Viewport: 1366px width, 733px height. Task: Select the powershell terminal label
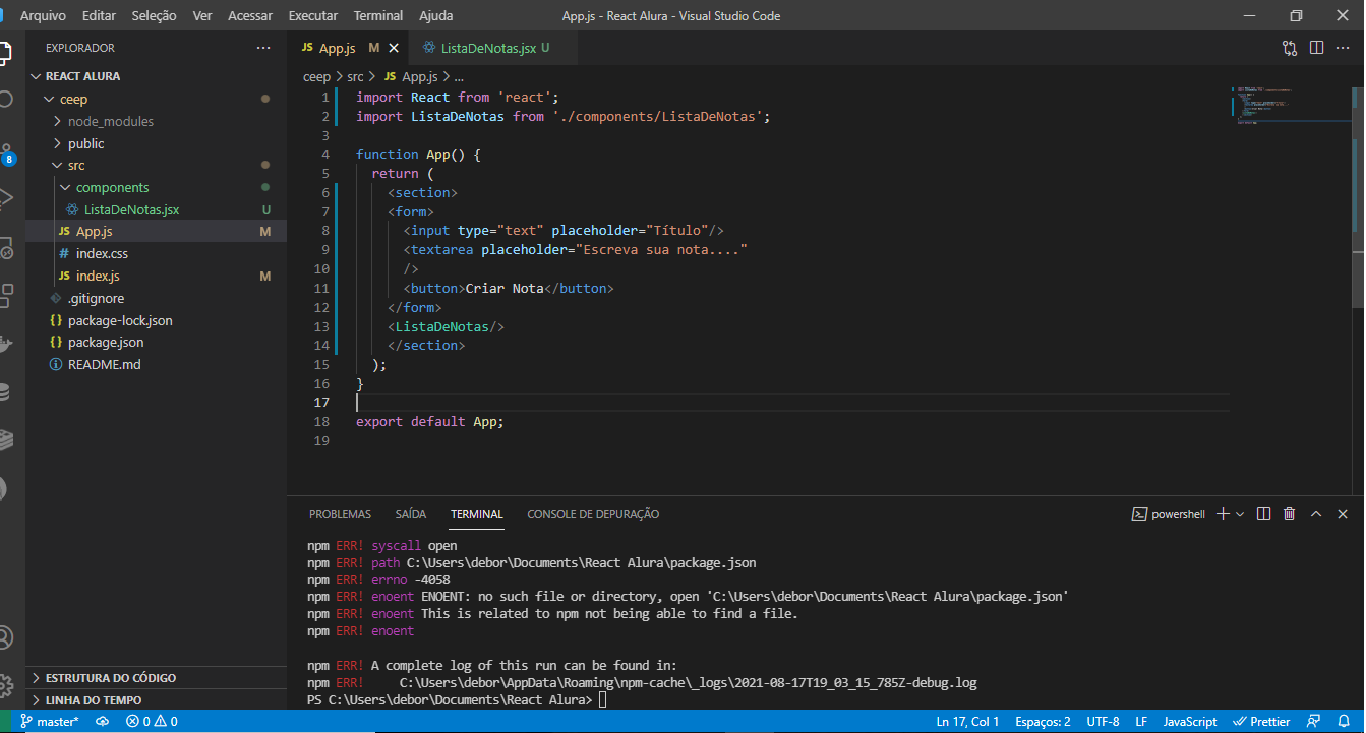pyautogui.click(x=1168, y=514)
